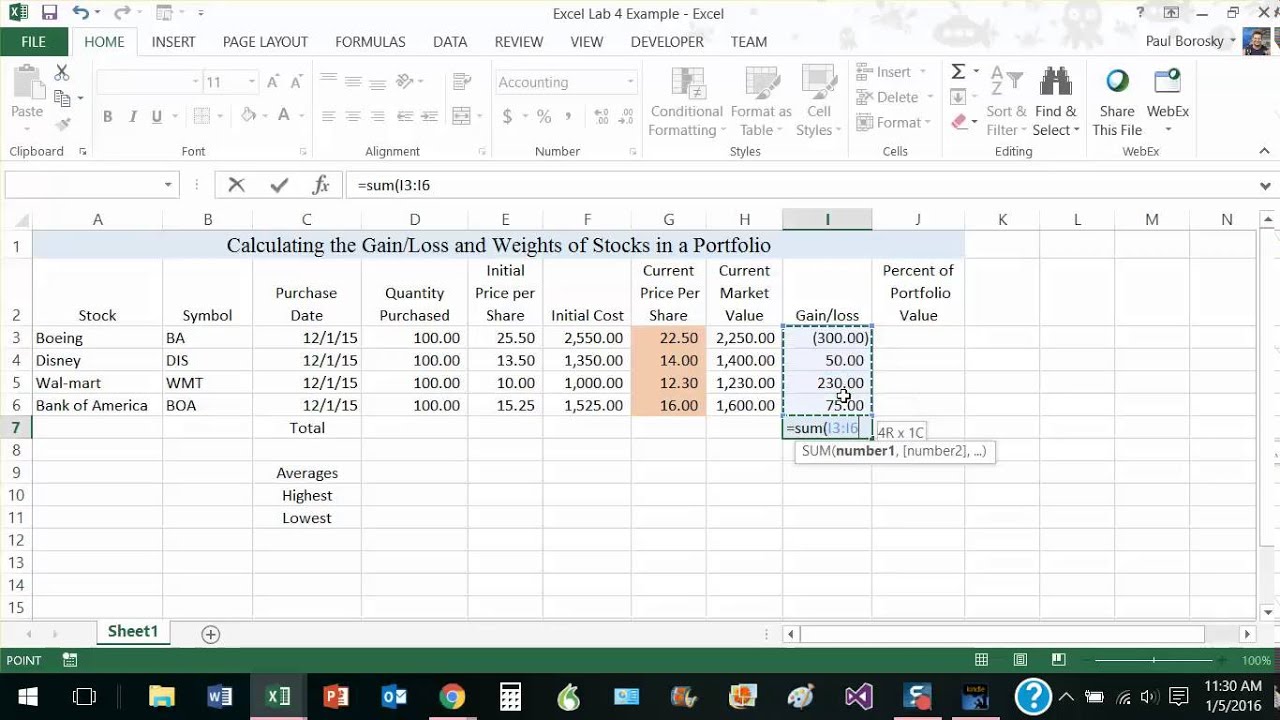The image size is (1280, 720).
Task: Click the Undo arrow icon
Action: 81,14
